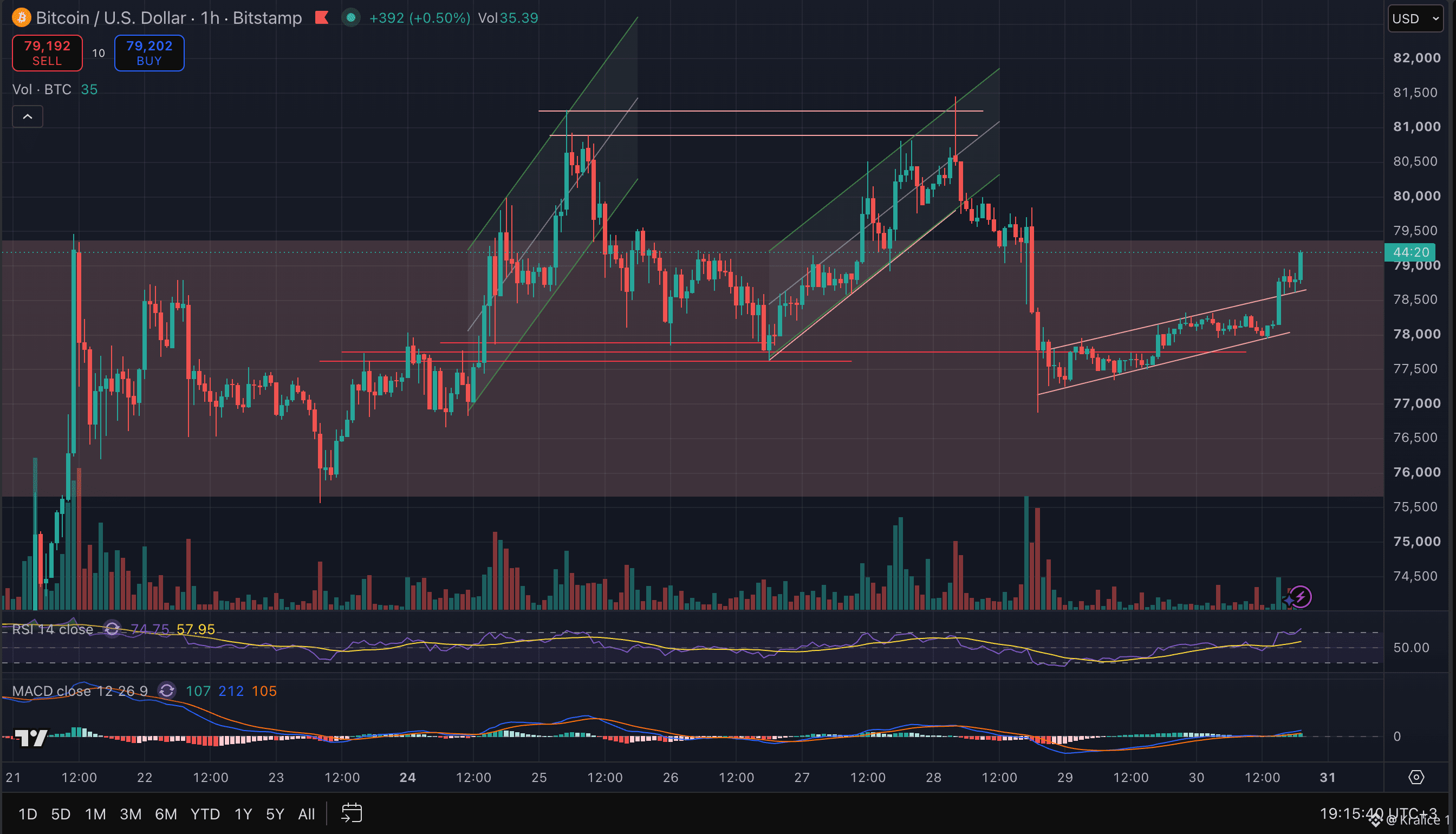The image size is (1456, 834).
Task: Click the MACD histogram value 107
Action: point(198,690)
